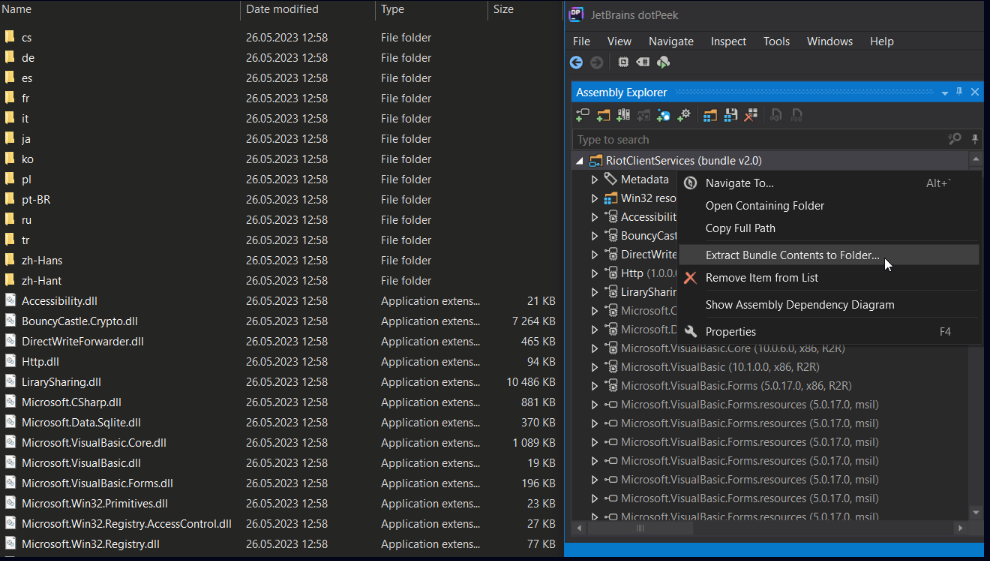Click the chip-shaped icon in the dotPeek toolbar
Screen dimensions: 990x561
pyautogui.click(x=623, y=62)
